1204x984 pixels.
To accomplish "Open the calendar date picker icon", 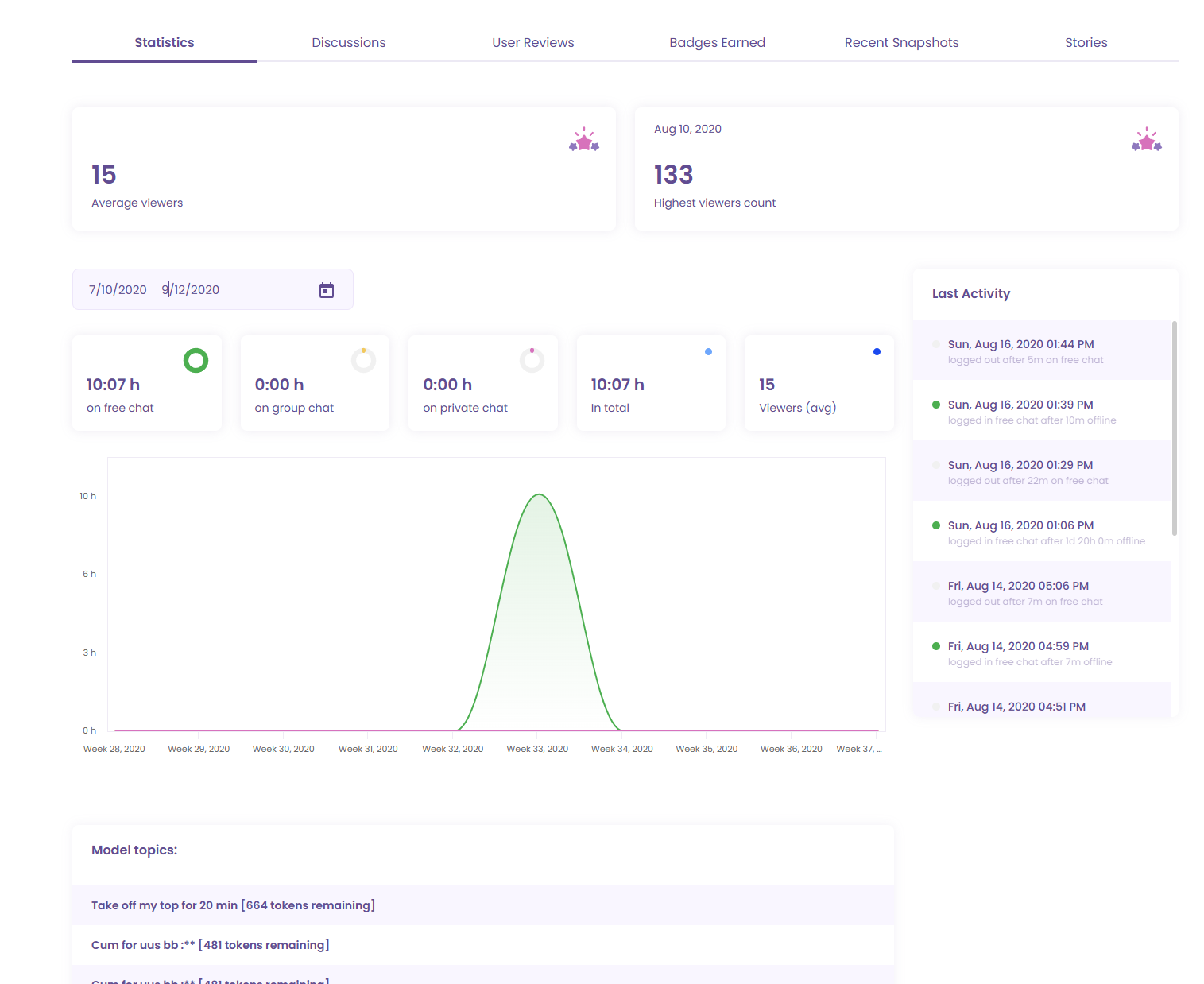I will pyautogui.click(x=327, y=290).
